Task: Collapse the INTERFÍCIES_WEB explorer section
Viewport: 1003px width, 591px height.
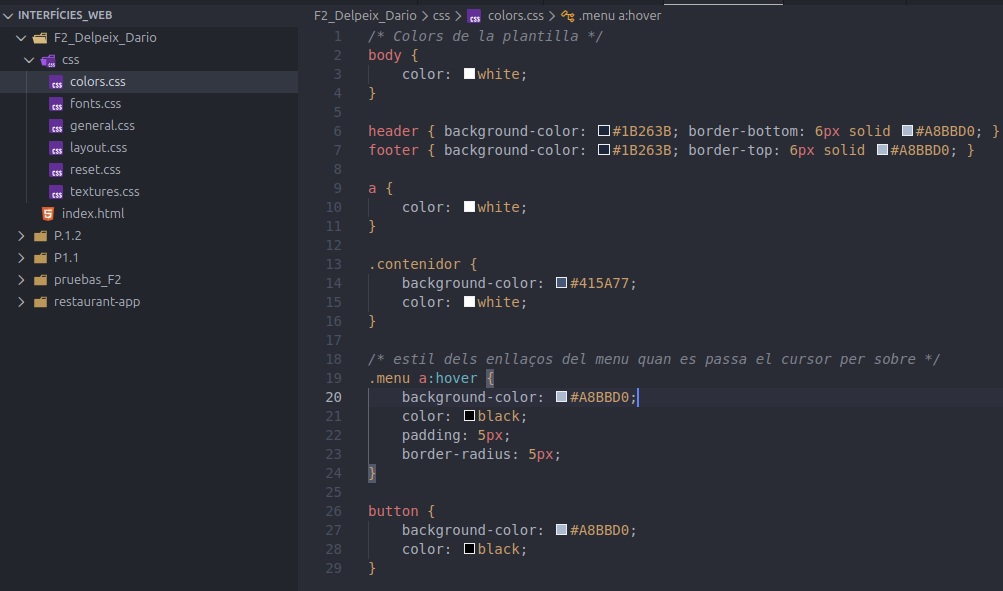Action: (x=9, y=16)
